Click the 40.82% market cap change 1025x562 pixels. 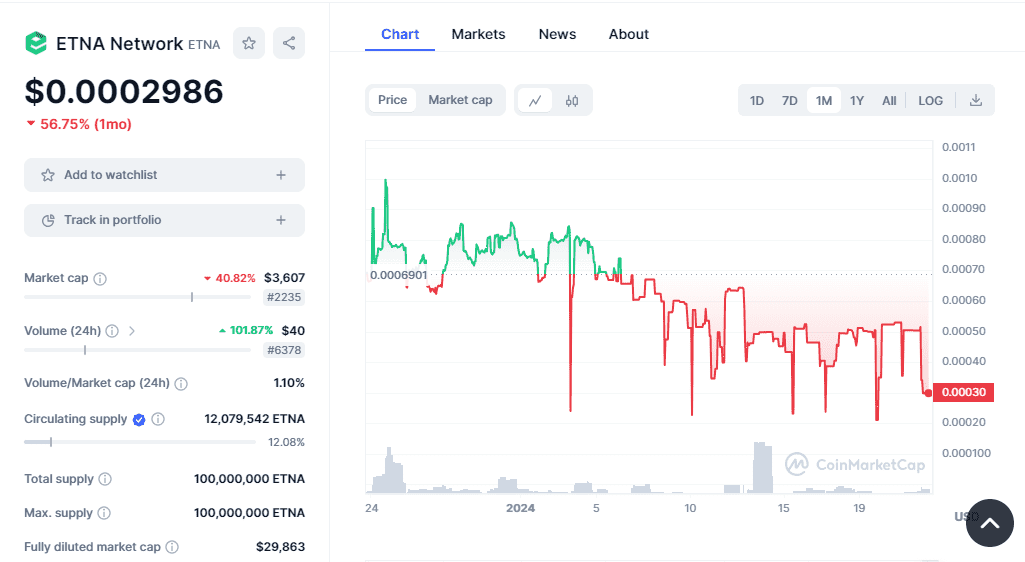[x=235, y=278]
